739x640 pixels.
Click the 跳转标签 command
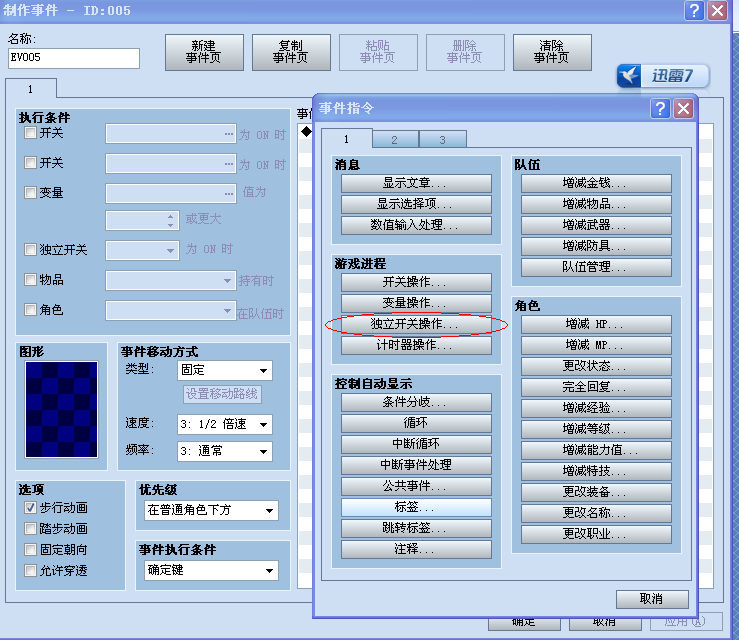tap(416, 528)
